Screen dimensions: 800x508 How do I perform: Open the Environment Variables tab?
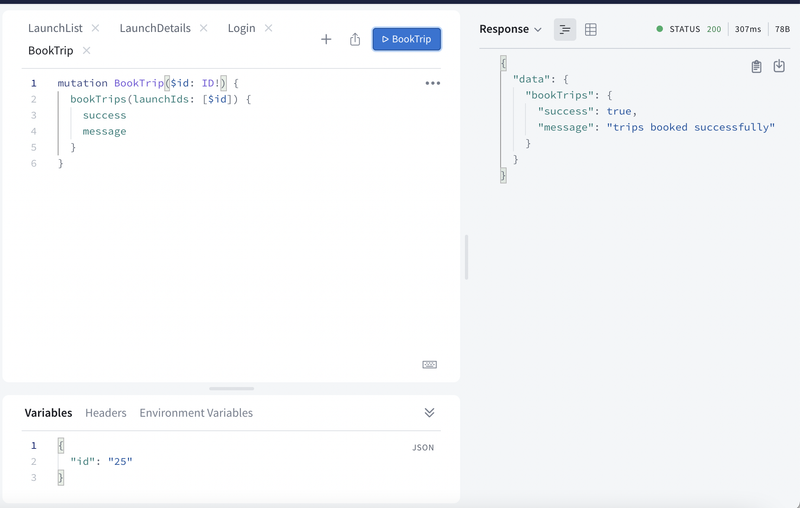(196, 413)
